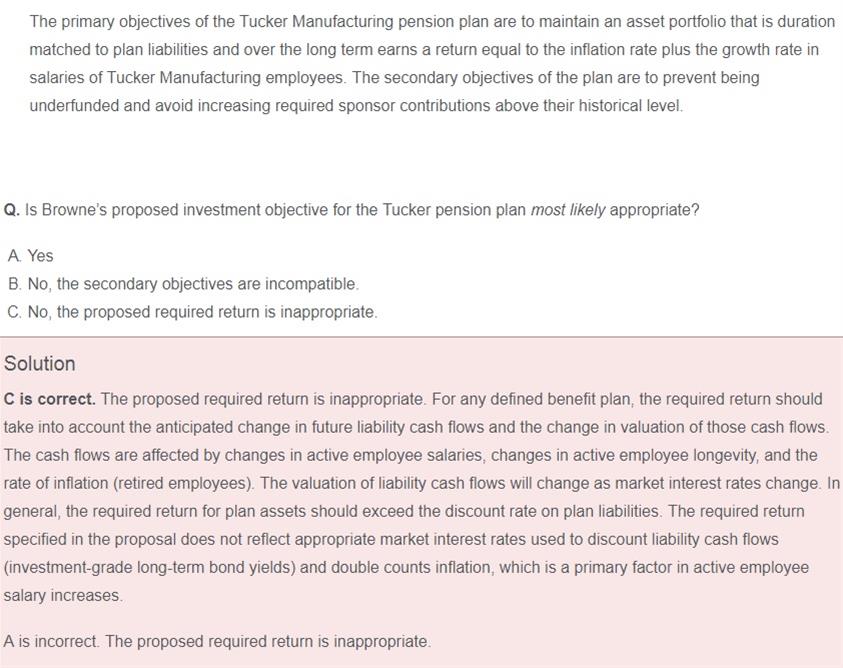
Task: Click the 'A is incorrect' explanation line
Action: pos(217,641)
